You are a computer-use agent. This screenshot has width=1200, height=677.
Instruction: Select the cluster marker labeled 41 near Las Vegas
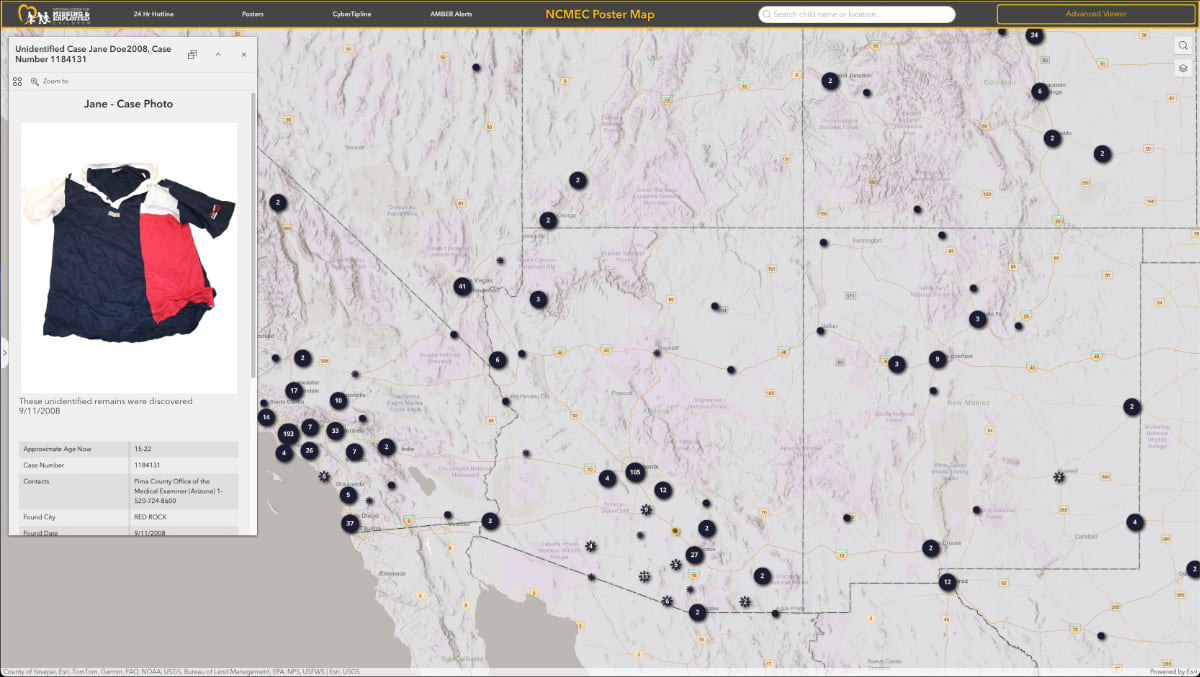(x=461, y=285)
